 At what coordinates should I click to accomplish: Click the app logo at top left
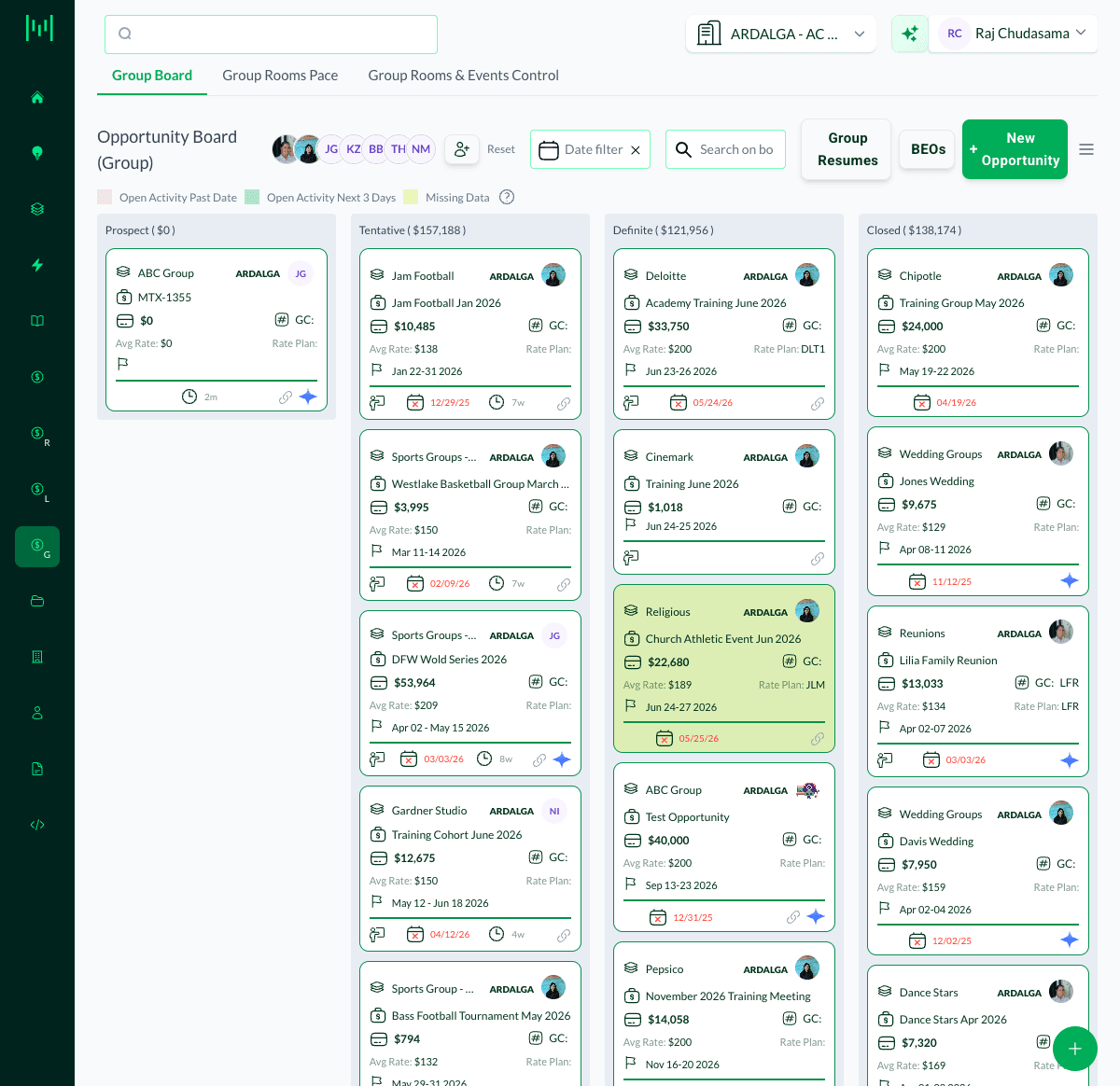click(x=38, y=28)
